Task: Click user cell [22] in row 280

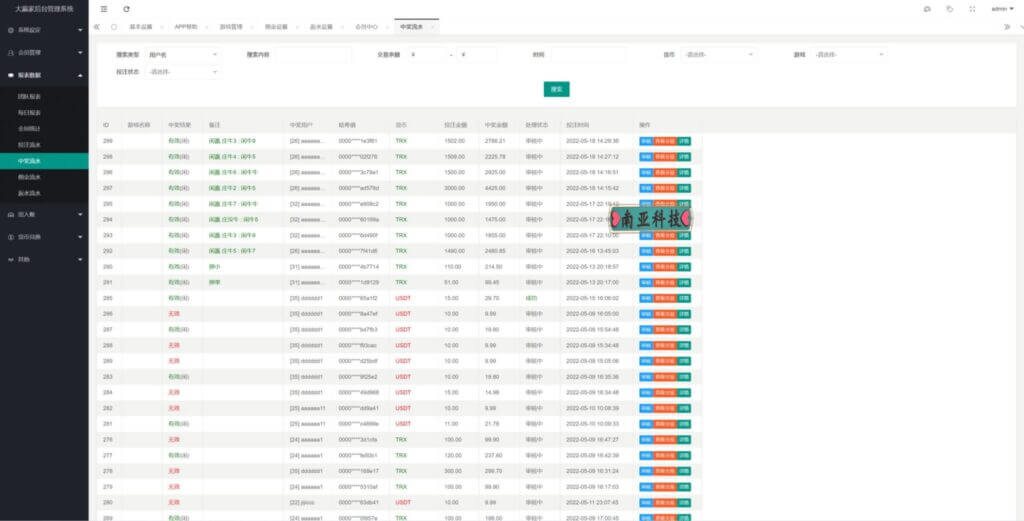Action: [302, 503]
